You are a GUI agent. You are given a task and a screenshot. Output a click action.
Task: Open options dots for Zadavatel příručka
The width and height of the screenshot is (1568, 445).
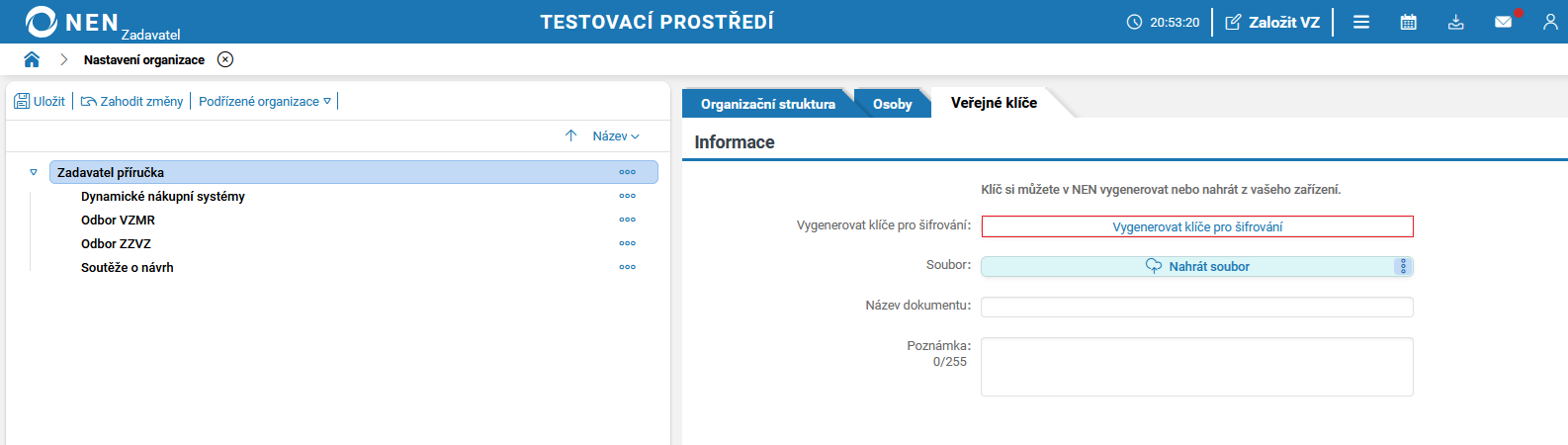(x=628, y=172)
